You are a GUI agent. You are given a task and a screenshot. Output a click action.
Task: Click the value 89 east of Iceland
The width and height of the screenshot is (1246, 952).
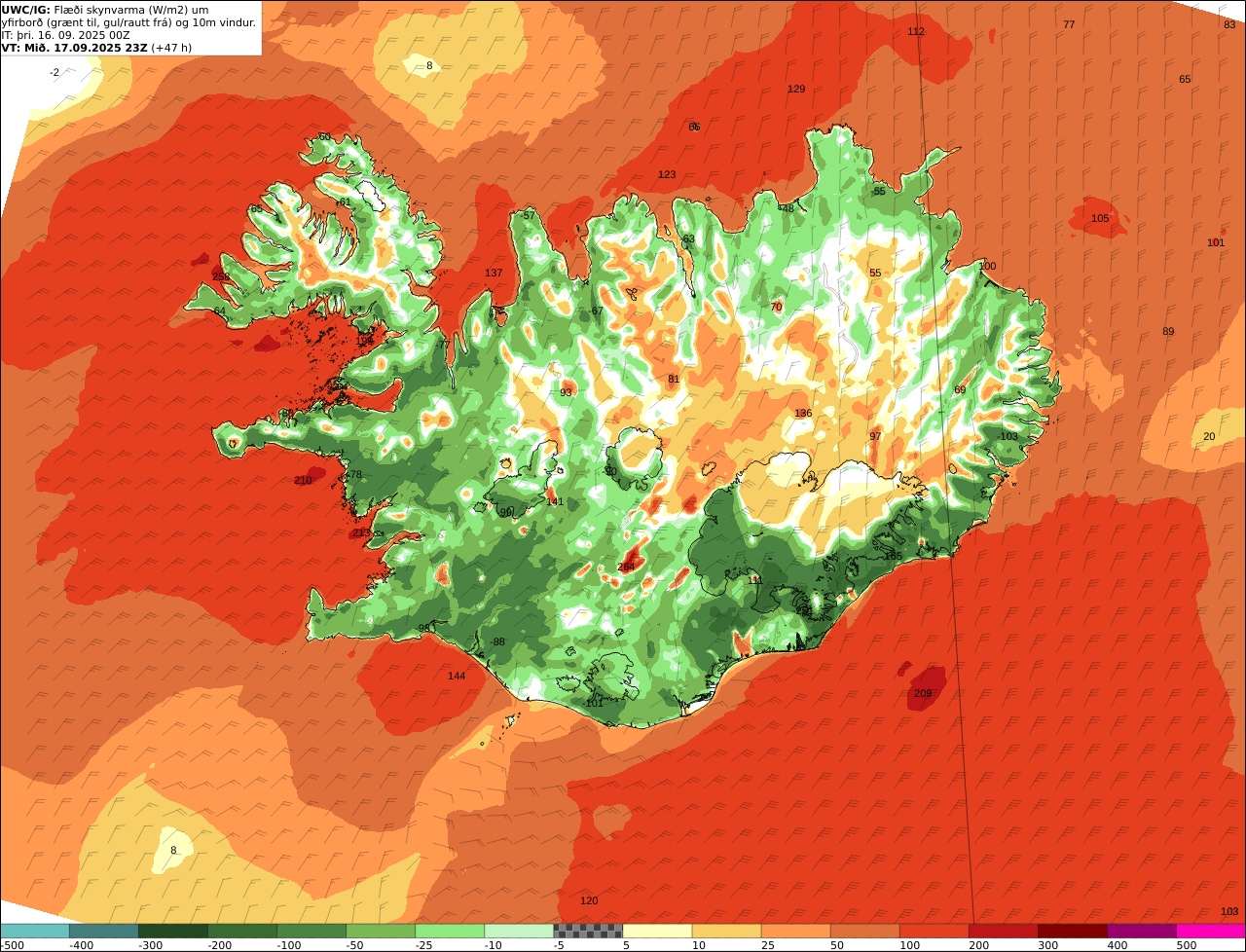point(1168,331)
